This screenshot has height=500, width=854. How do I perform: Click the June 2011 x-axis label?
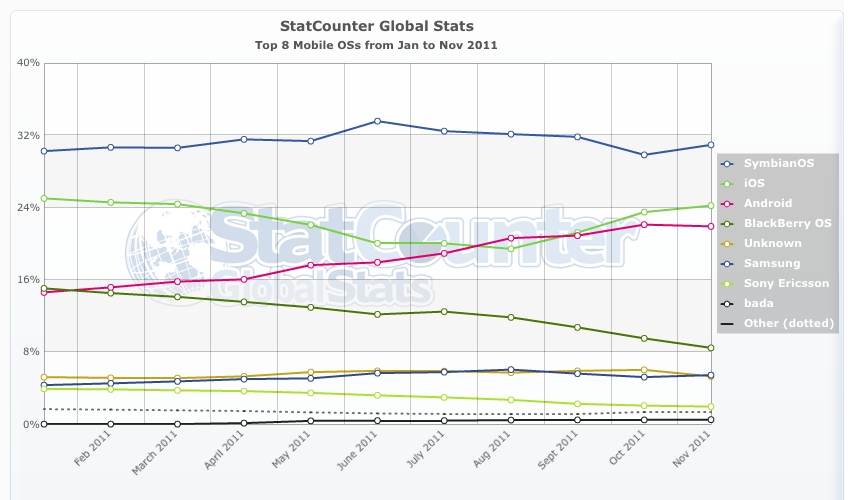(x=362, y=452)
